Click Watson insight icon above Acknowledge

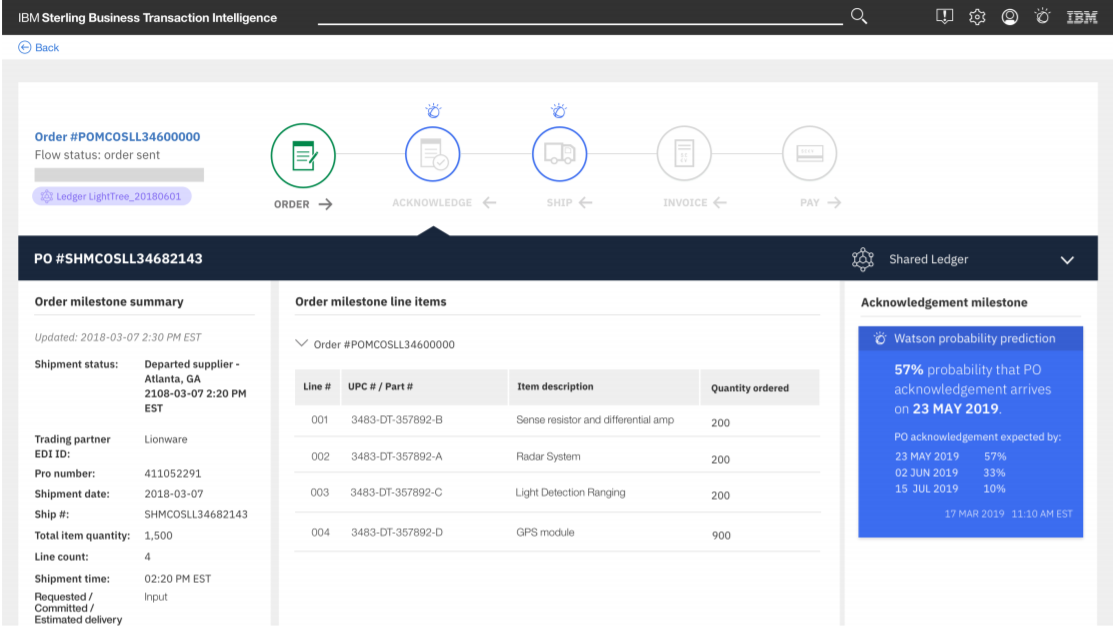[433, 111]
